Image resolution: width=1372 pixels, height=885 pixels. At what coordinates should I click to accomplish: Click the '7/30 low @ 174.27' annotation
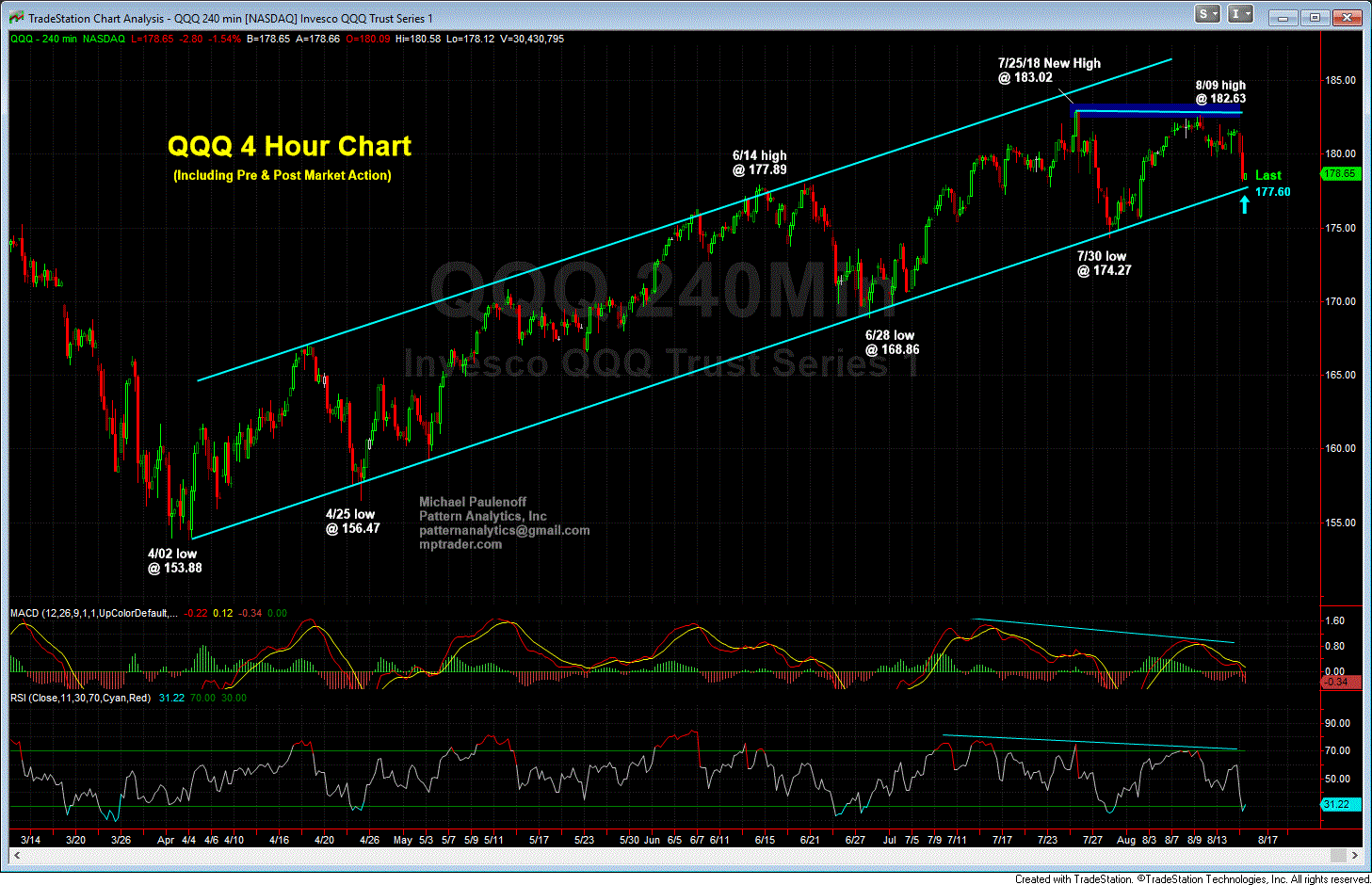[1104, 263]
